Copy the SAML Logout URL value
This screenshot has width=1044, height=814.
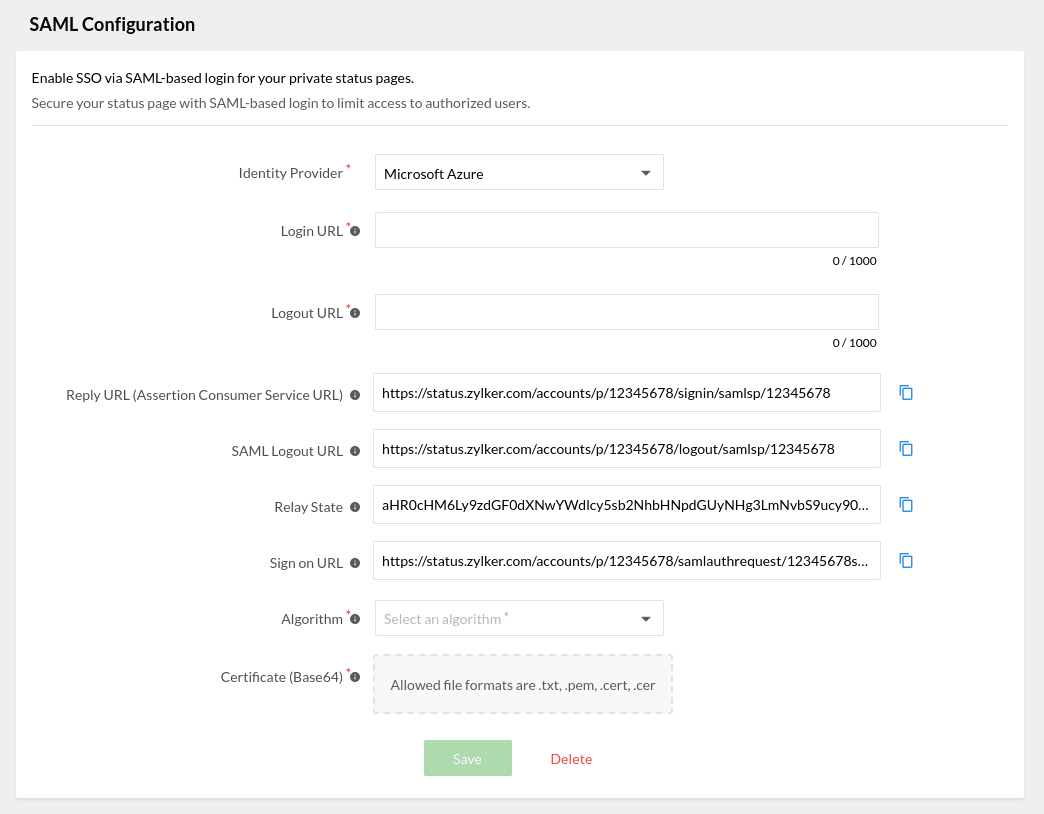point(906,449)
